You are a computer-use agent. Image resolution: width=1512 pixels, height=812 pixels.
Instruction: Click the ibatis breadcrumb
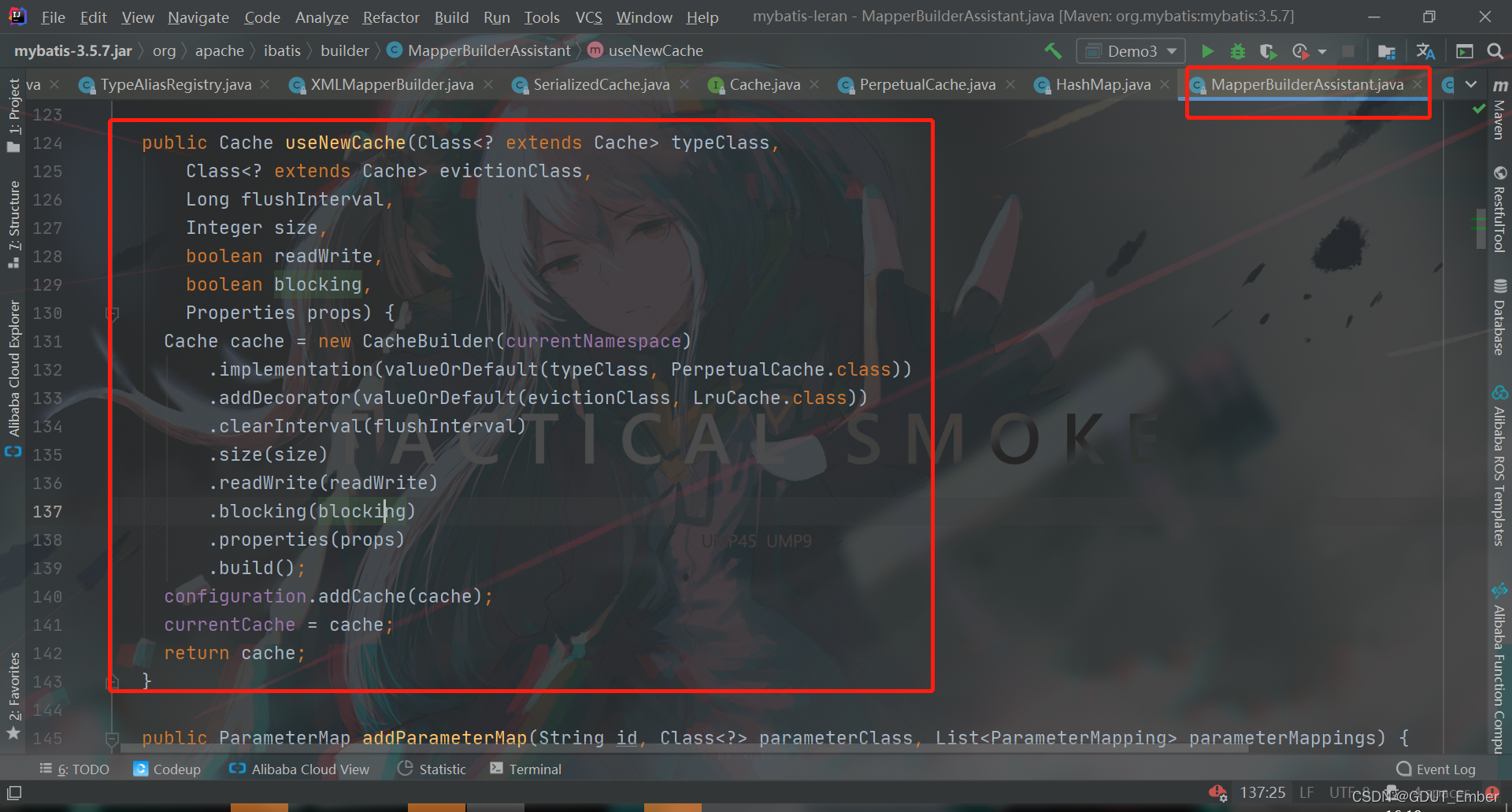tap(282, 51)
